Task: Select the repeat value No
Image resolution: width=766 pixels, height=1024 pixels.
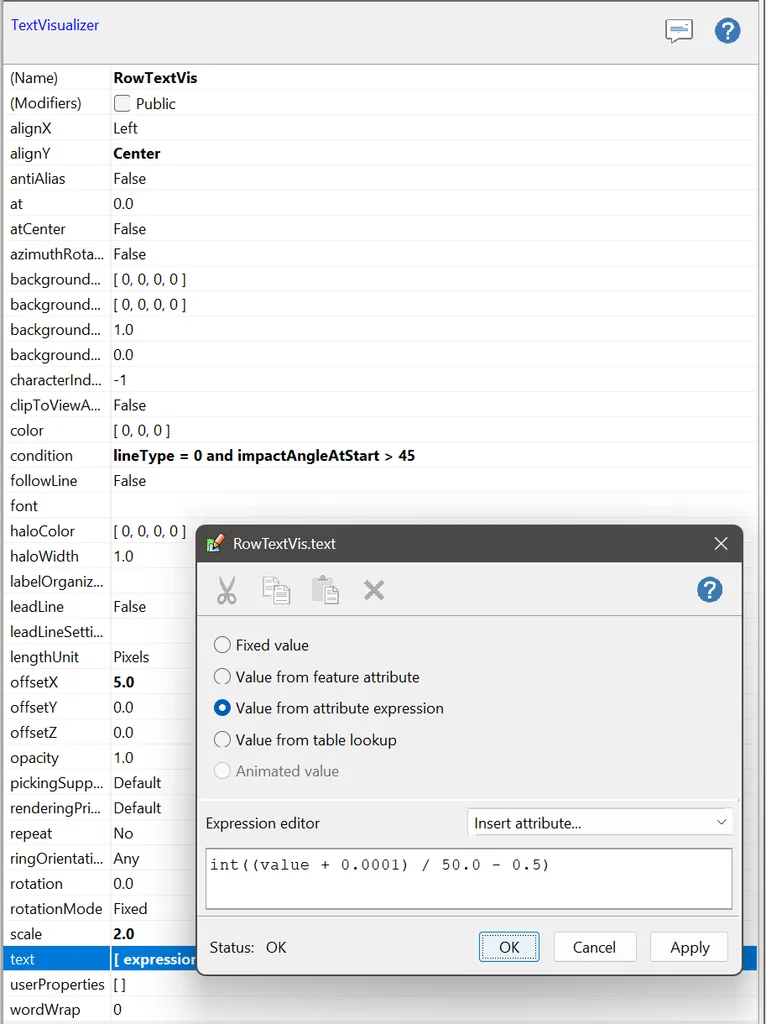Action: pyautogui.click(x=123, y=833)
